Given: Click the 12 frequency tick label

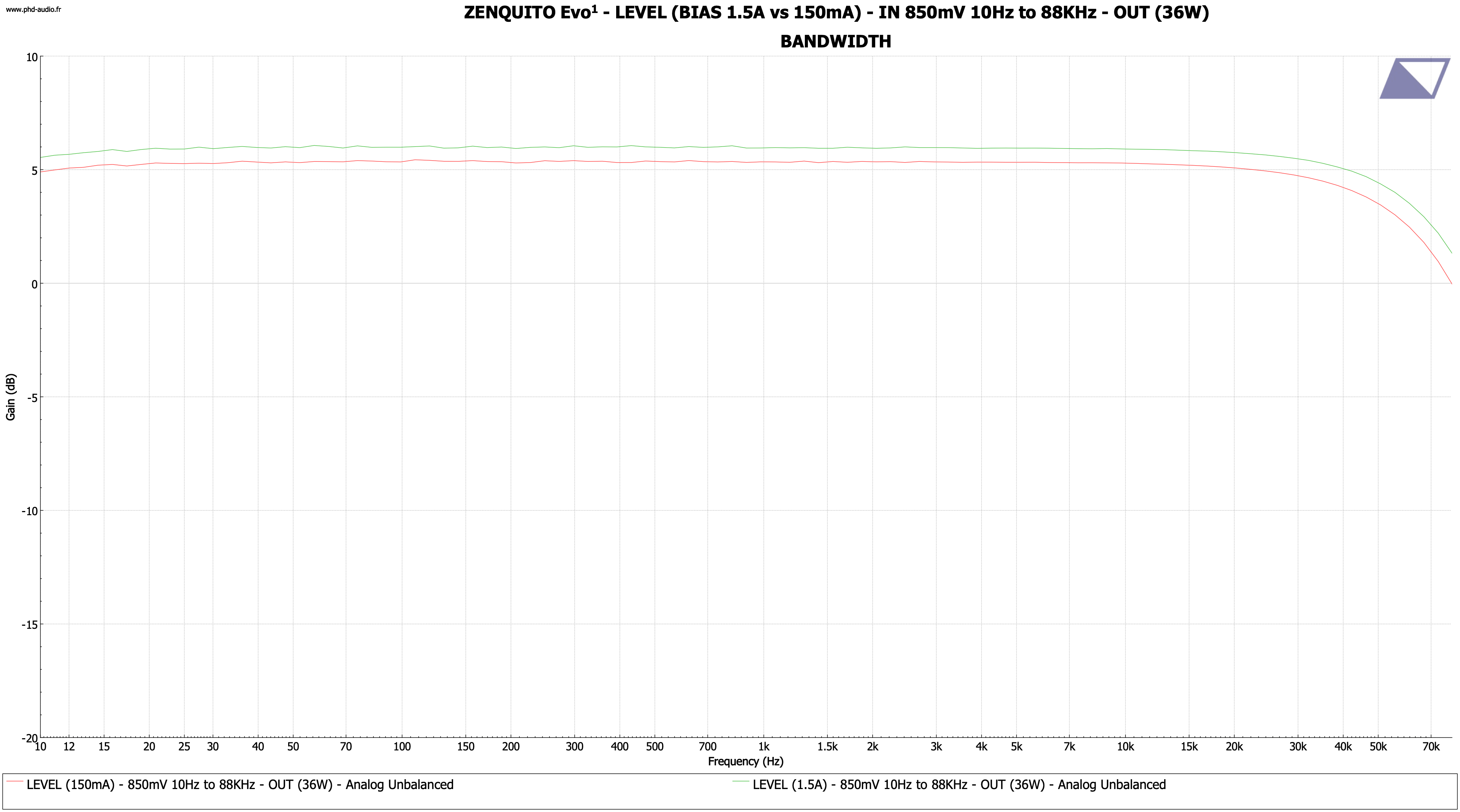Looking at the screenshot, I should coord(69,747).
